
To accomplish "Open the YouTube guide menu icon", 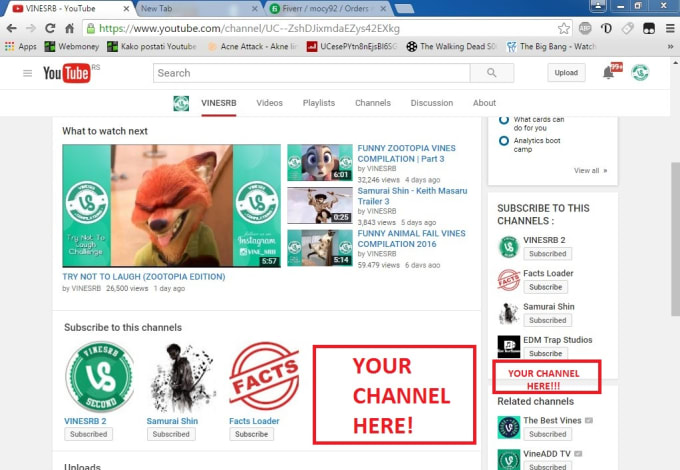I will point(27,73).
